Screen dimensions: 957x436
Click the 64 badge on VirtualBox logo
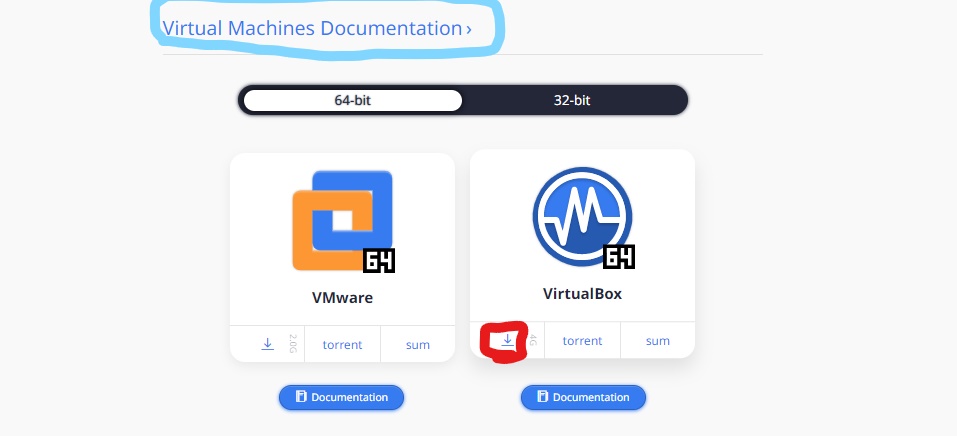(x=619, y=257)
